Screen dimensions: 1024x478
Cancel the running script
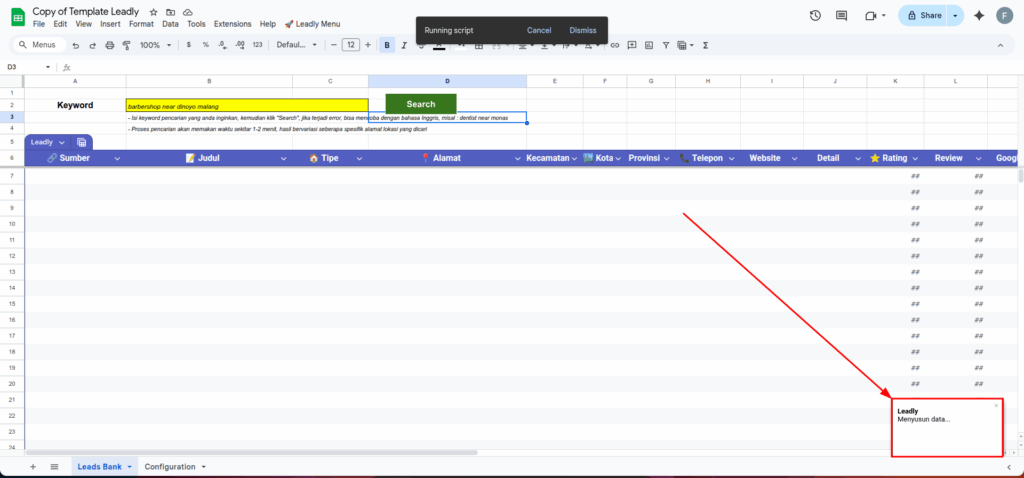click(x=539, y=30)
